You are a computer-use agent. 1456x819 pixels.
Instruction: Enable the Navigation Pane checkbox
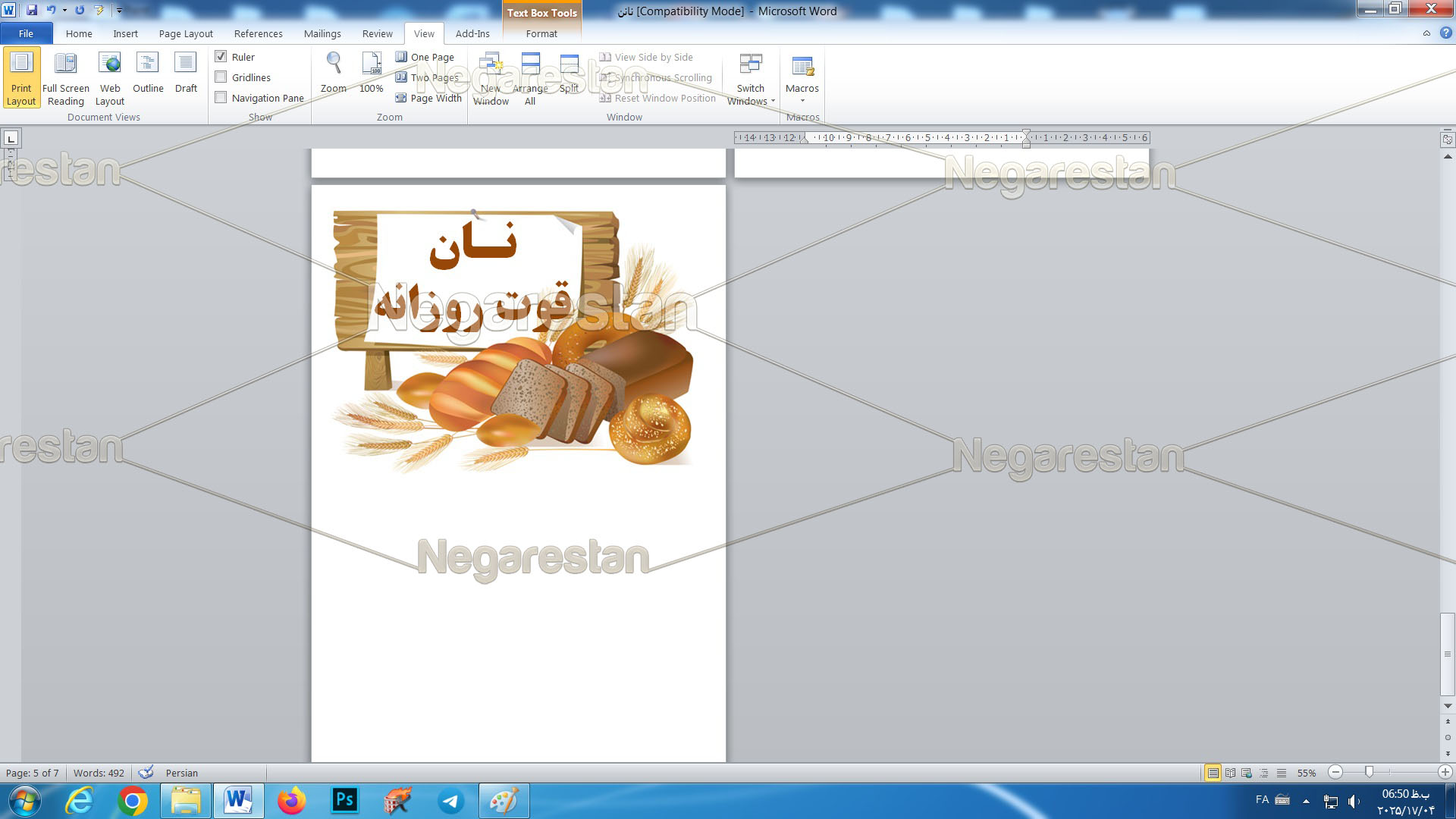point(221,98)
